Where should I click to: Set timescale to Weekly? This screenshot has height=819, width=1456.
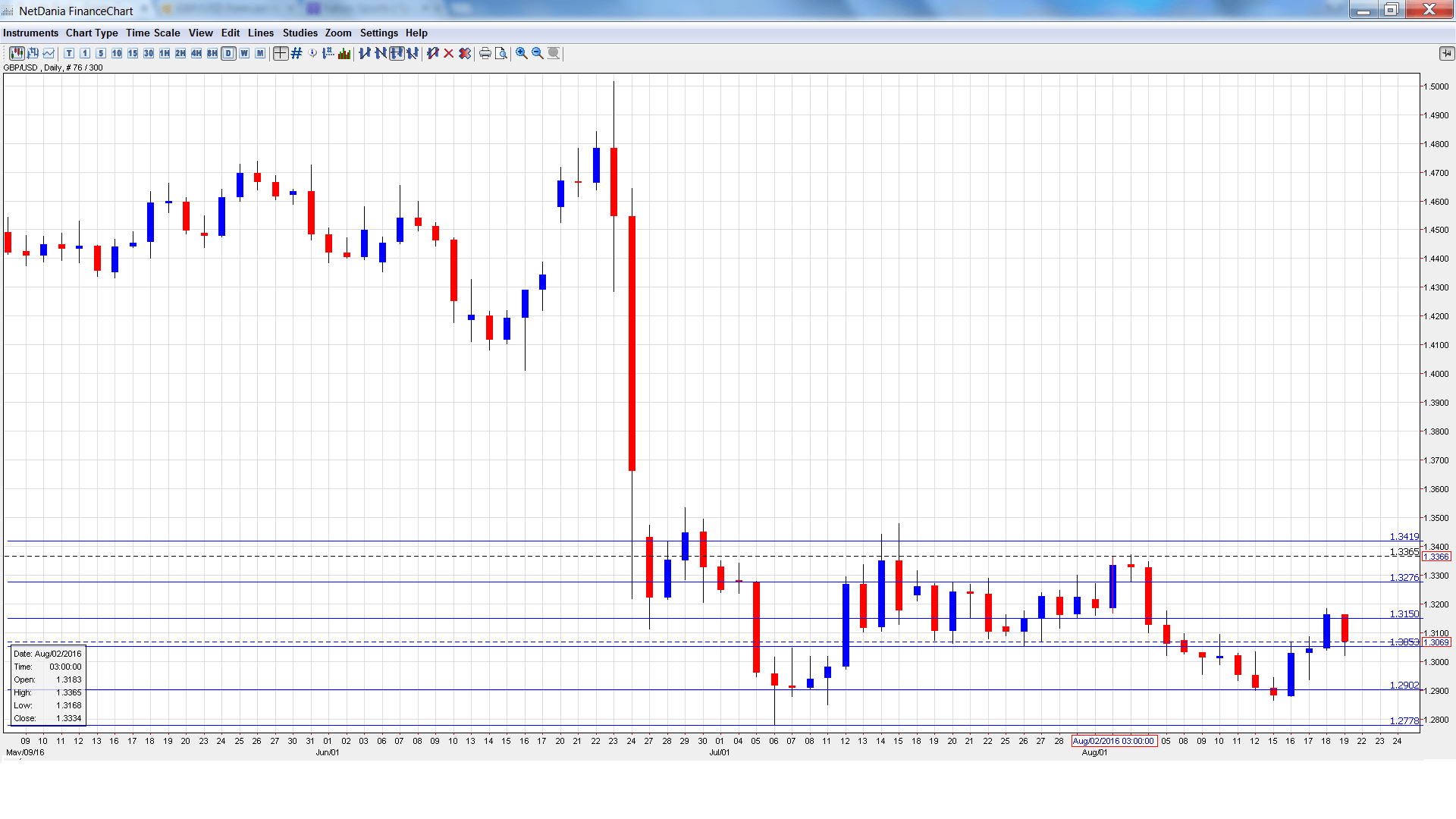(244, 53)
